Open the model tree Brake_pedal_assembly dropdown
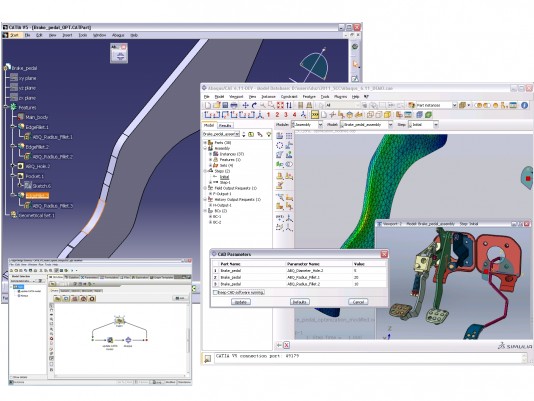 221,134
